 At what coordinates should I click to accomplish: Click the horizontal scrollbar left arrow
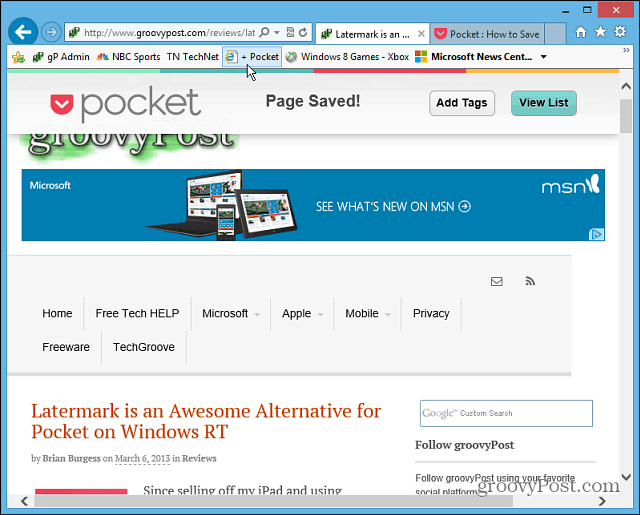coord(24,501)
